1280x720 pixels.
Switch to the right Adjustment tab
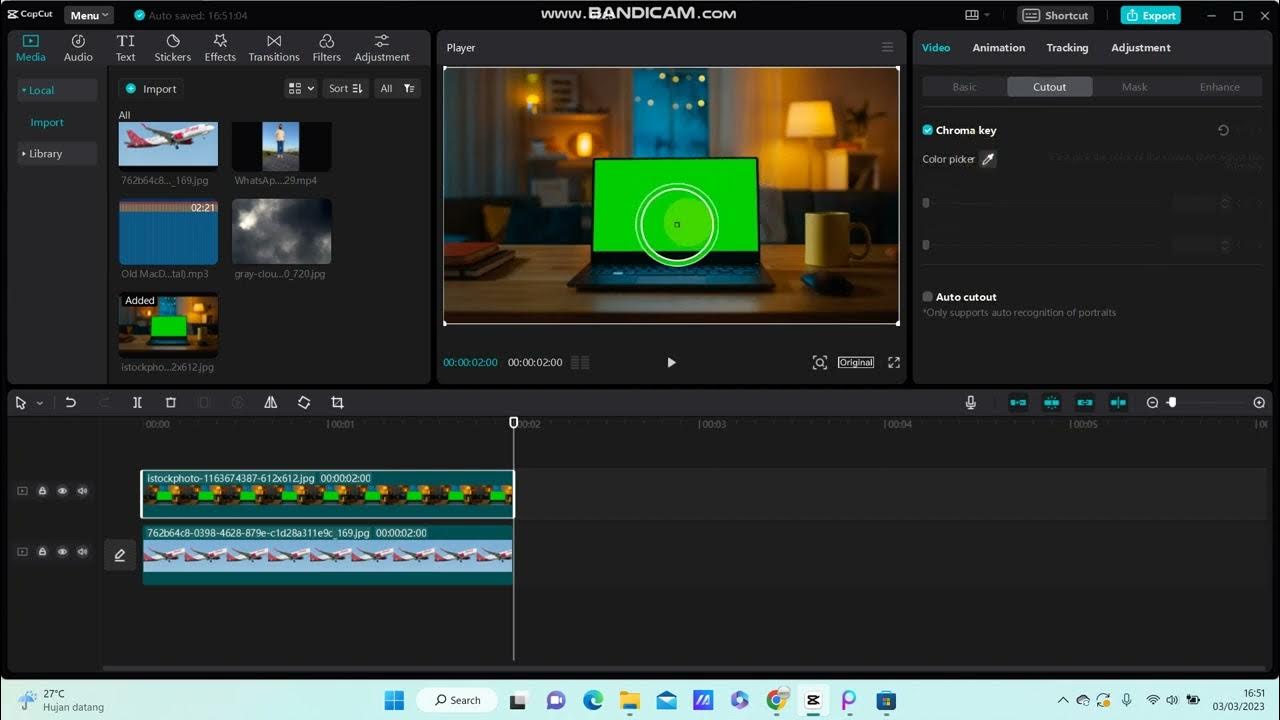point(1141,47)
